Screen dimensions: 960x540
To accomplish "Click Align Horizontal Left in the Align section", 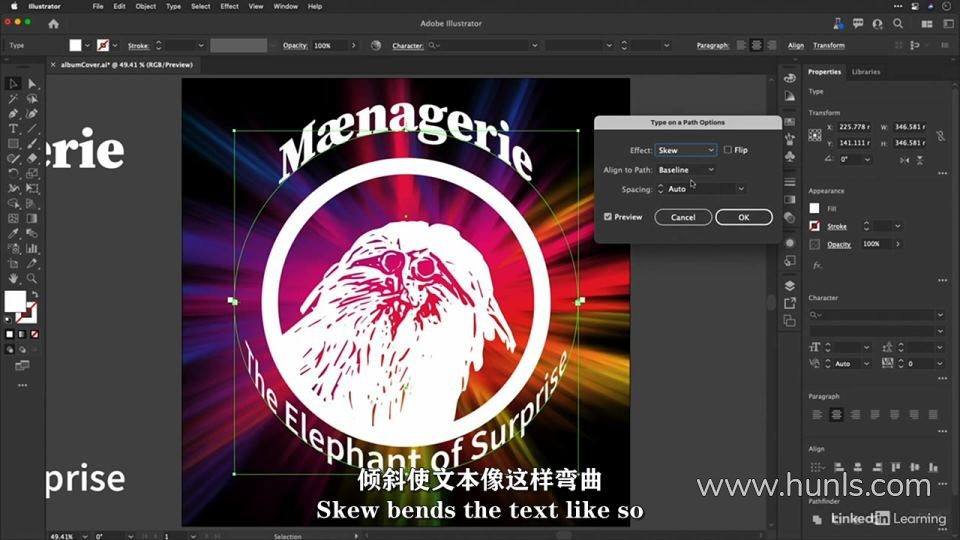I will pyautogui.click(x=839, y=467).
